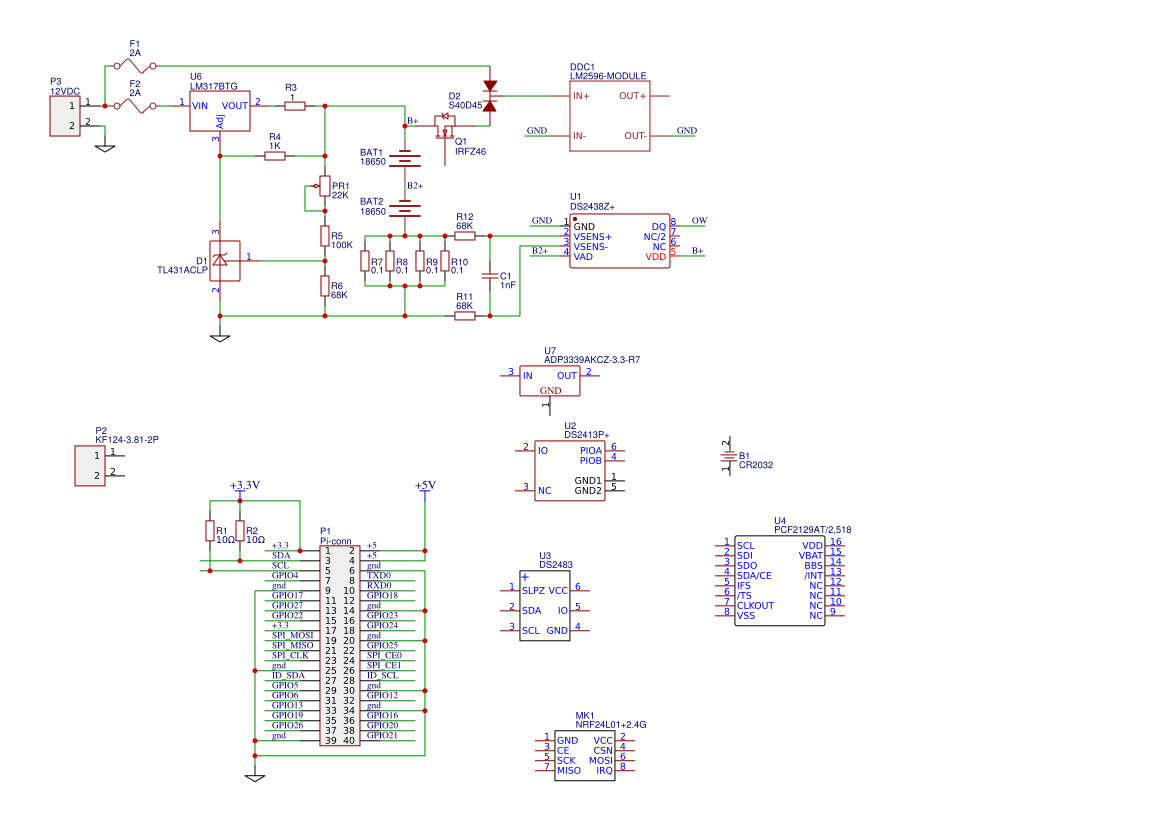
Task: Click the MK1 NRF24L01+2.4G module
Action: coord(584,755)
